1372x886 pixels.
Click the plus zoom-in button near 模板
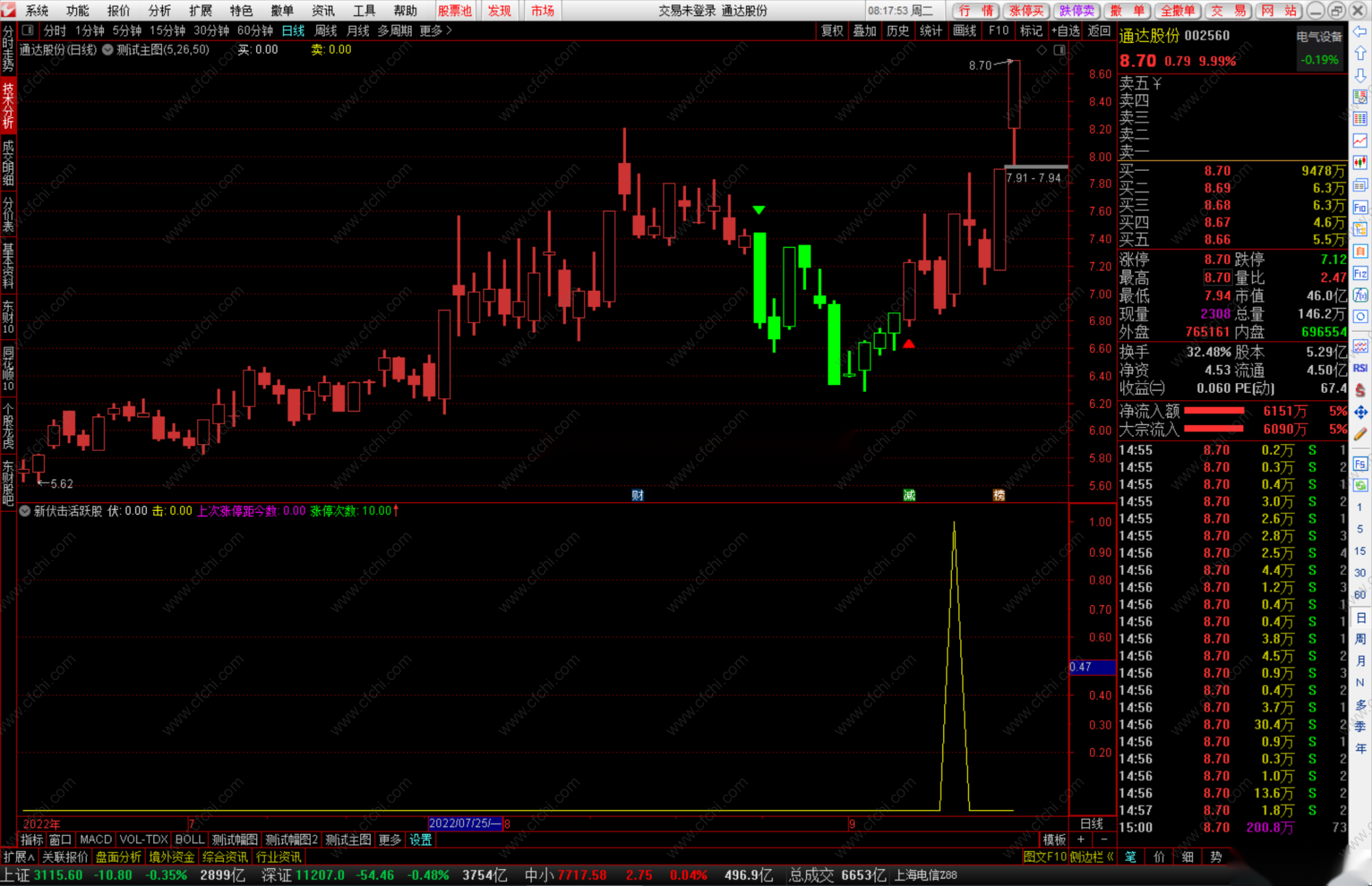1081,839
